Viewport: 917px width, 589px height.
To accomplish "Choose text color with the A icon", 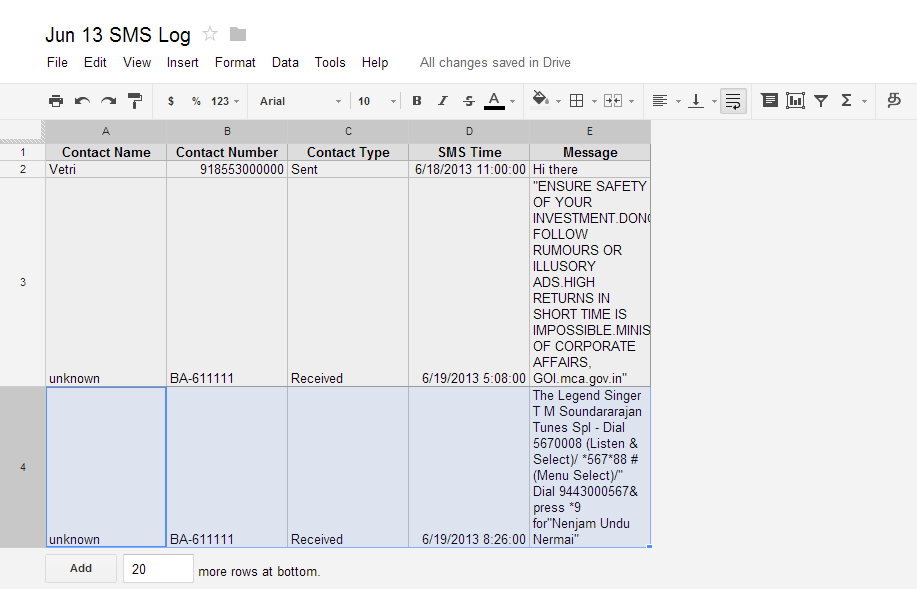I will pos(494,101).
